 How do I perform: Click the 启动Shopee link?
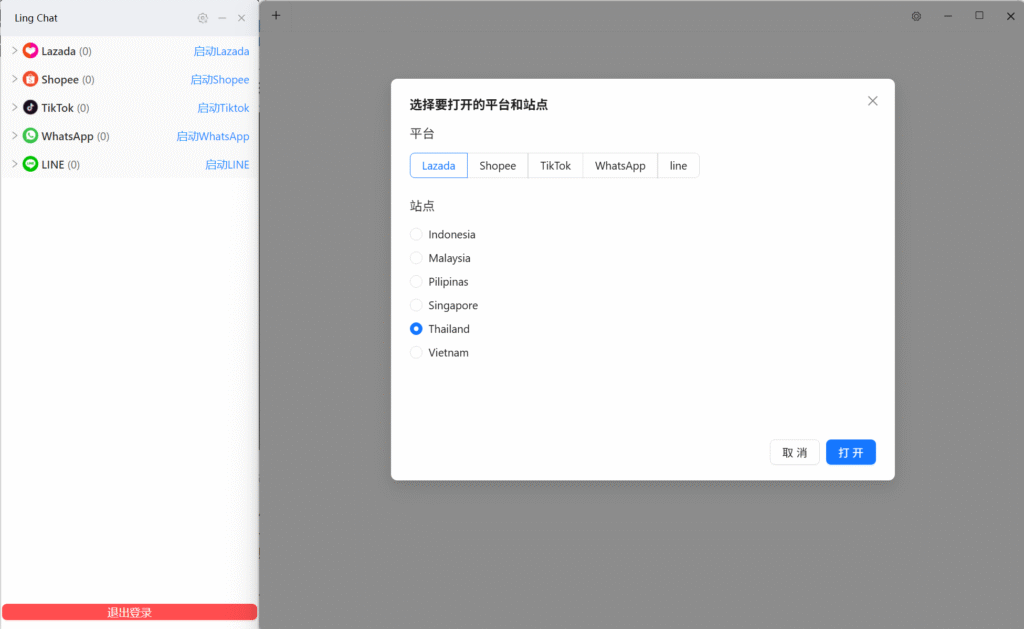219,80
